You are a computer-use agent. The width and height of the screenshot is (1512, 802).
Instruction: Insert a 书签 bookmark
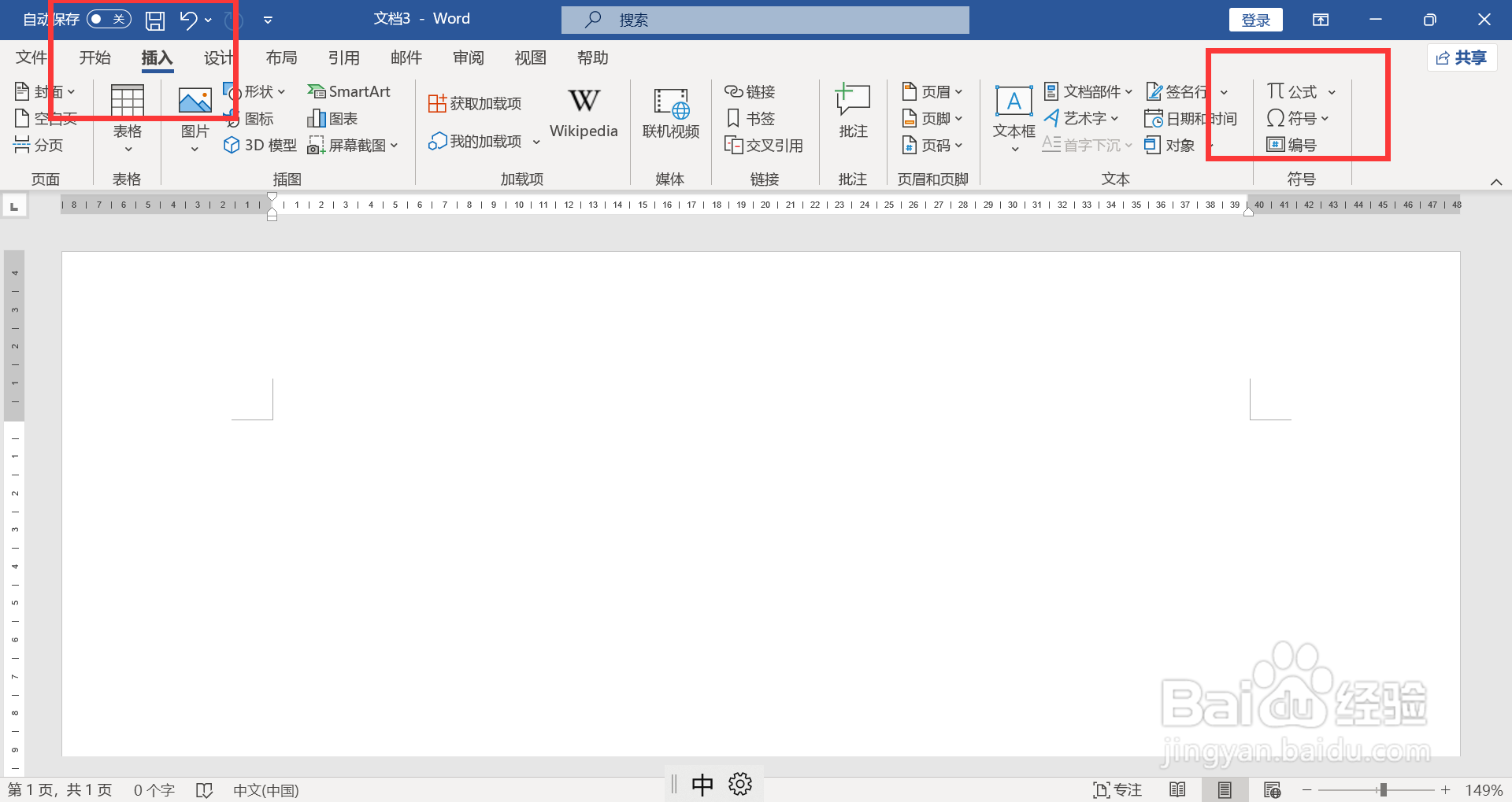(x=750, y=118)
